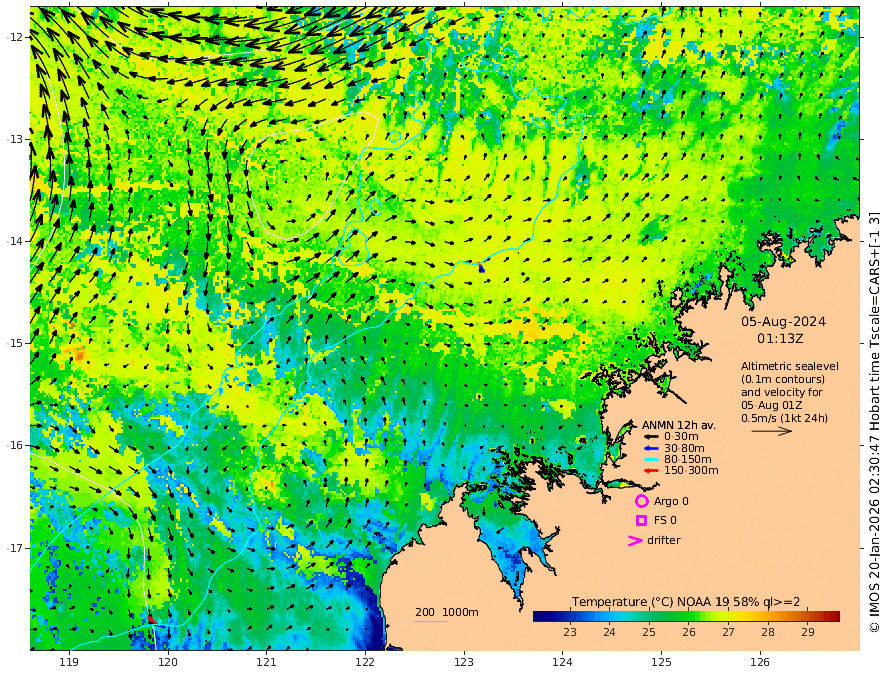This screenshot has height=680, width=880.
Task: Click the magenta Argo circle legend symbol
Action: (641, 501)
